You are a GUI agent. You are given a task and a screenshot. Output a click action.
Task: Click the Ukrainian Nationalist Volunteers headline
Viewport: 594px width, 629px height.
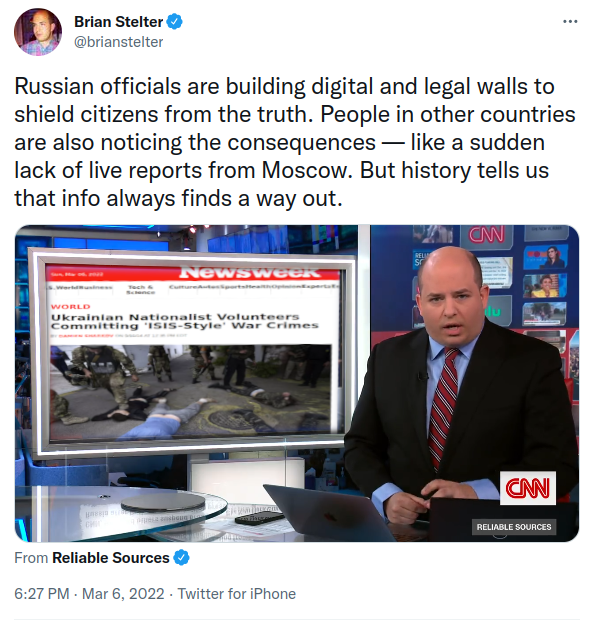pyautogui.click(x=184, y=321)
